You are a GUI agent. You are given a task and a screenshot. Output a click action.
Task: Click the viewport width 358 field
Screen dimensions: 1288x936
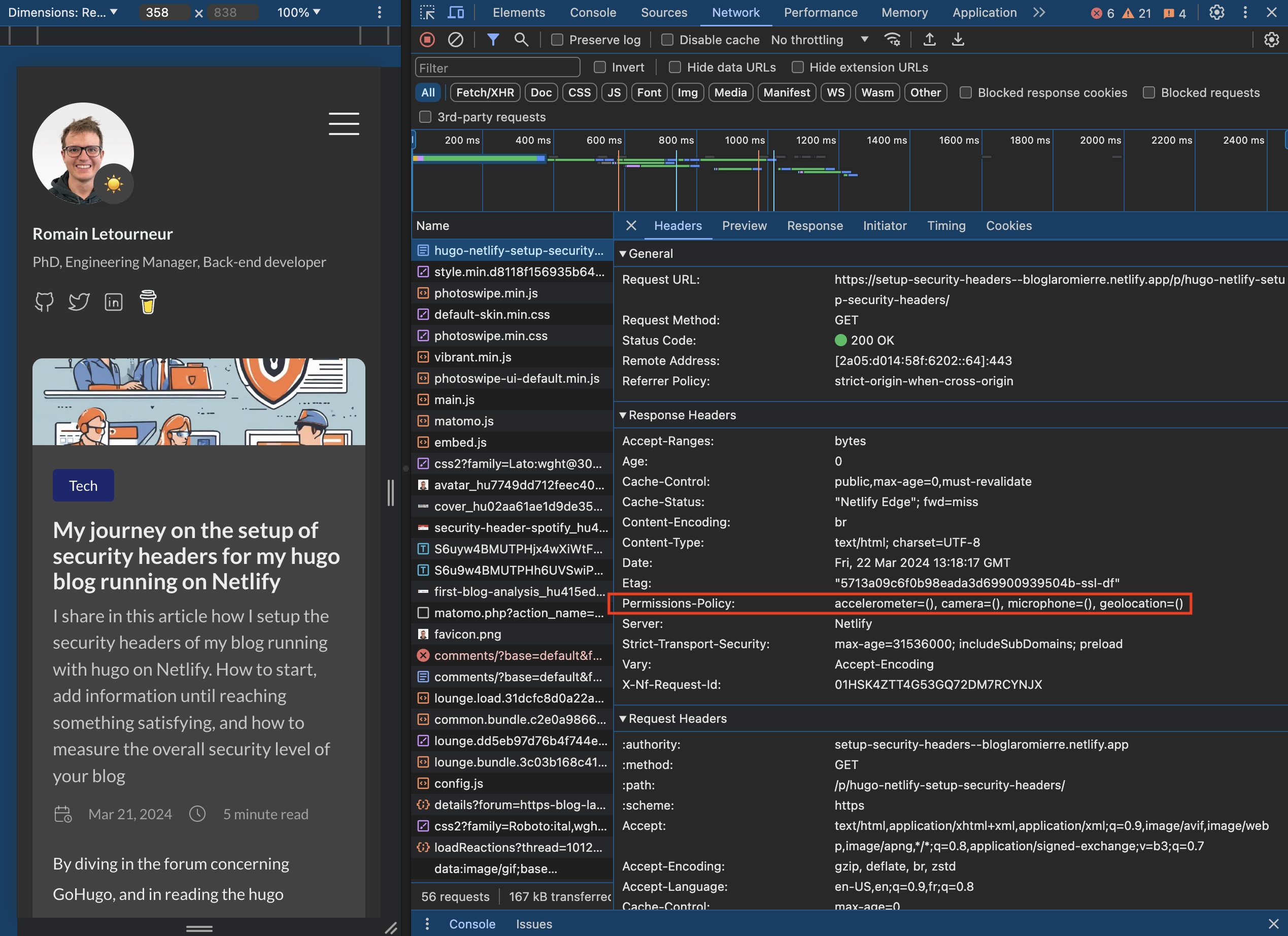click(x=164, y=13)
